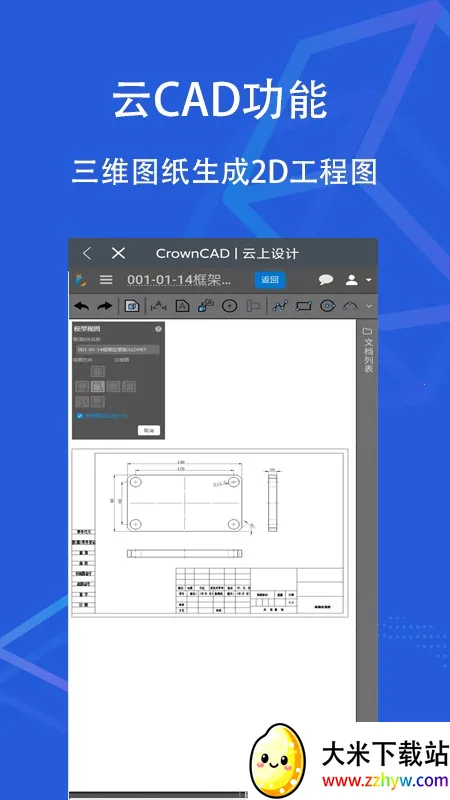Choose the first view-direction button in bottom row
The width and height of the screenshot is (450, 800).
pos(82,402)
